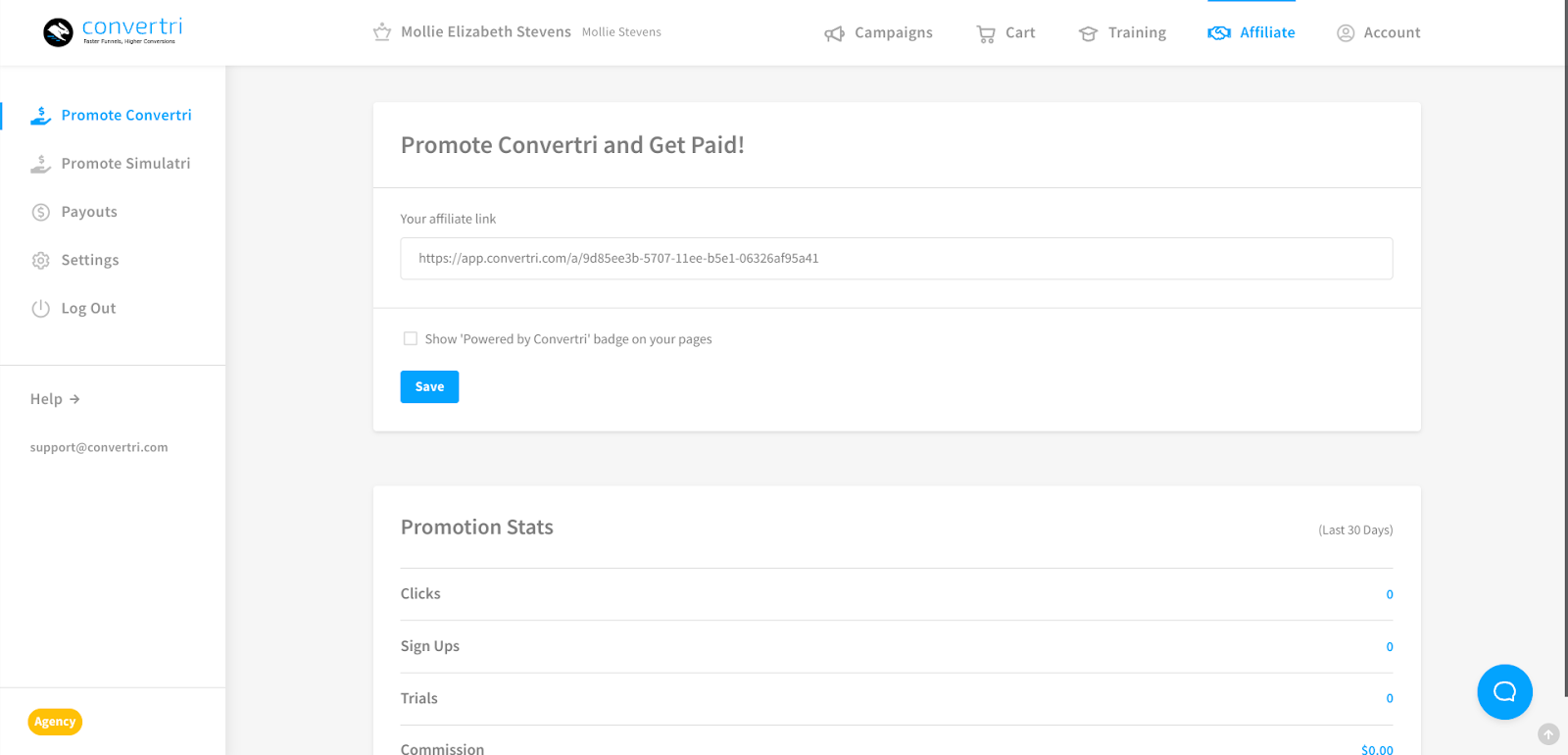1568x755 pixels.
Task: Click the Sign Ups count value
Action: tap(1390, 646)
